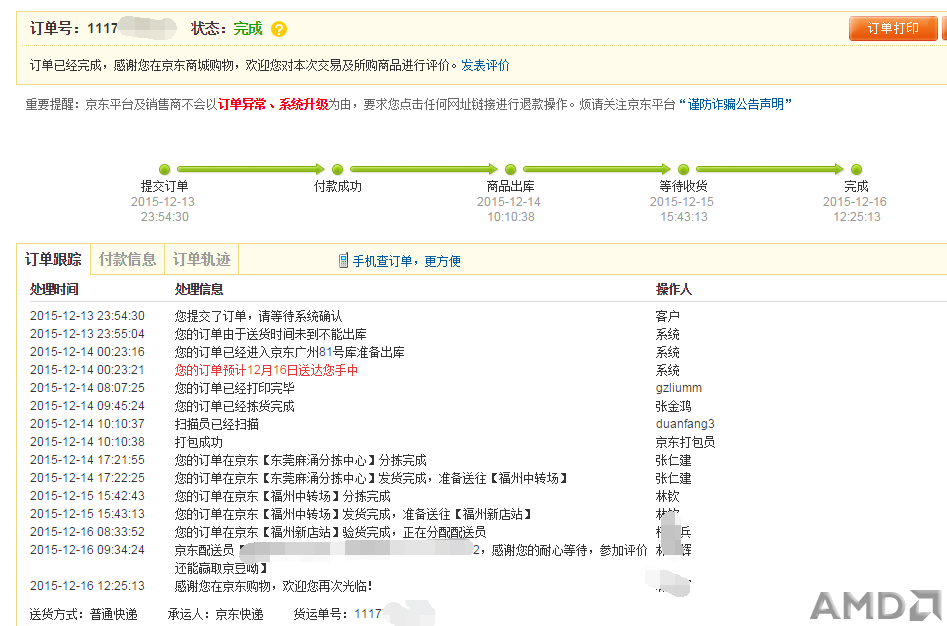
Task: Switch to the 付款信息 tab
Action: click(127, 260)
